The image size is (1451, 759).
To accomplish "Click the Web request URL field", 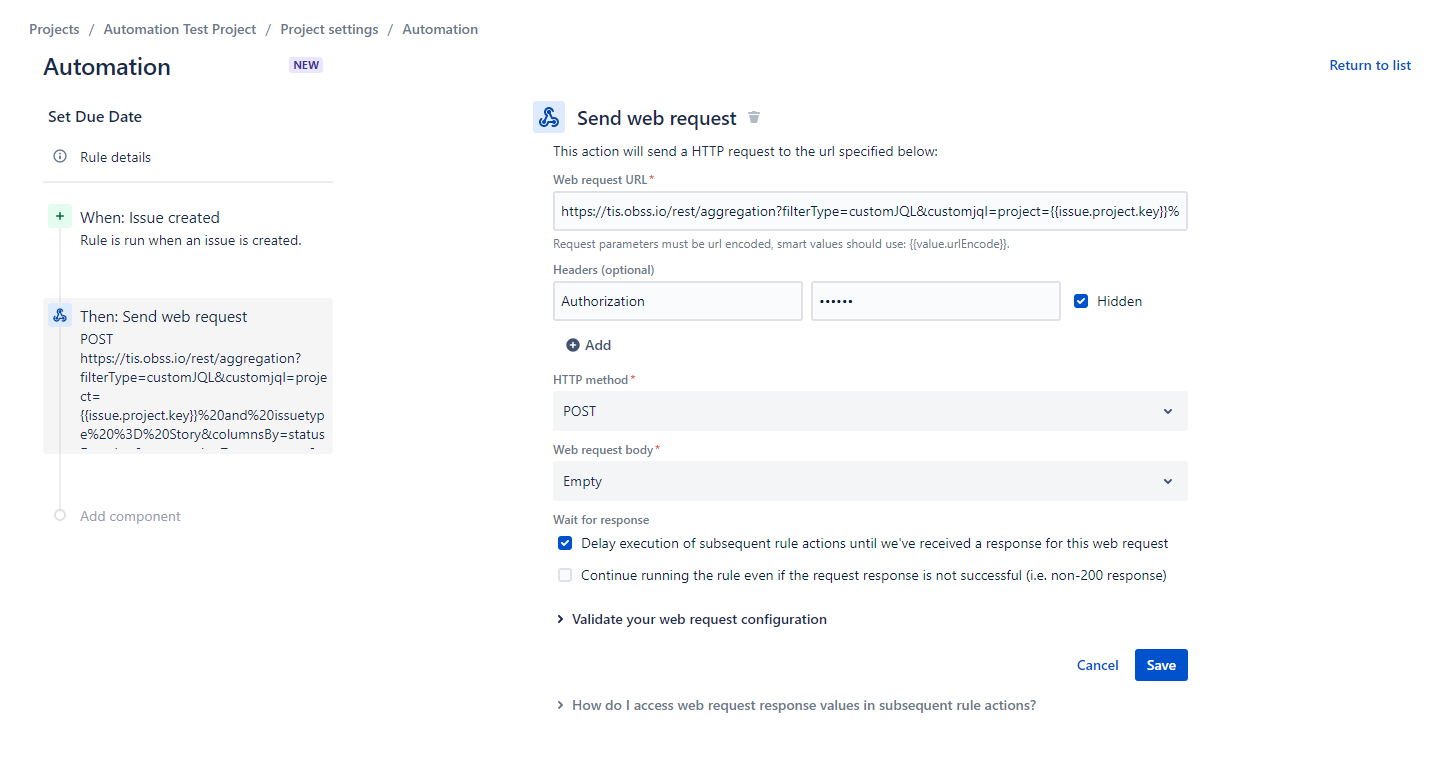I will [x=870, y=212].
